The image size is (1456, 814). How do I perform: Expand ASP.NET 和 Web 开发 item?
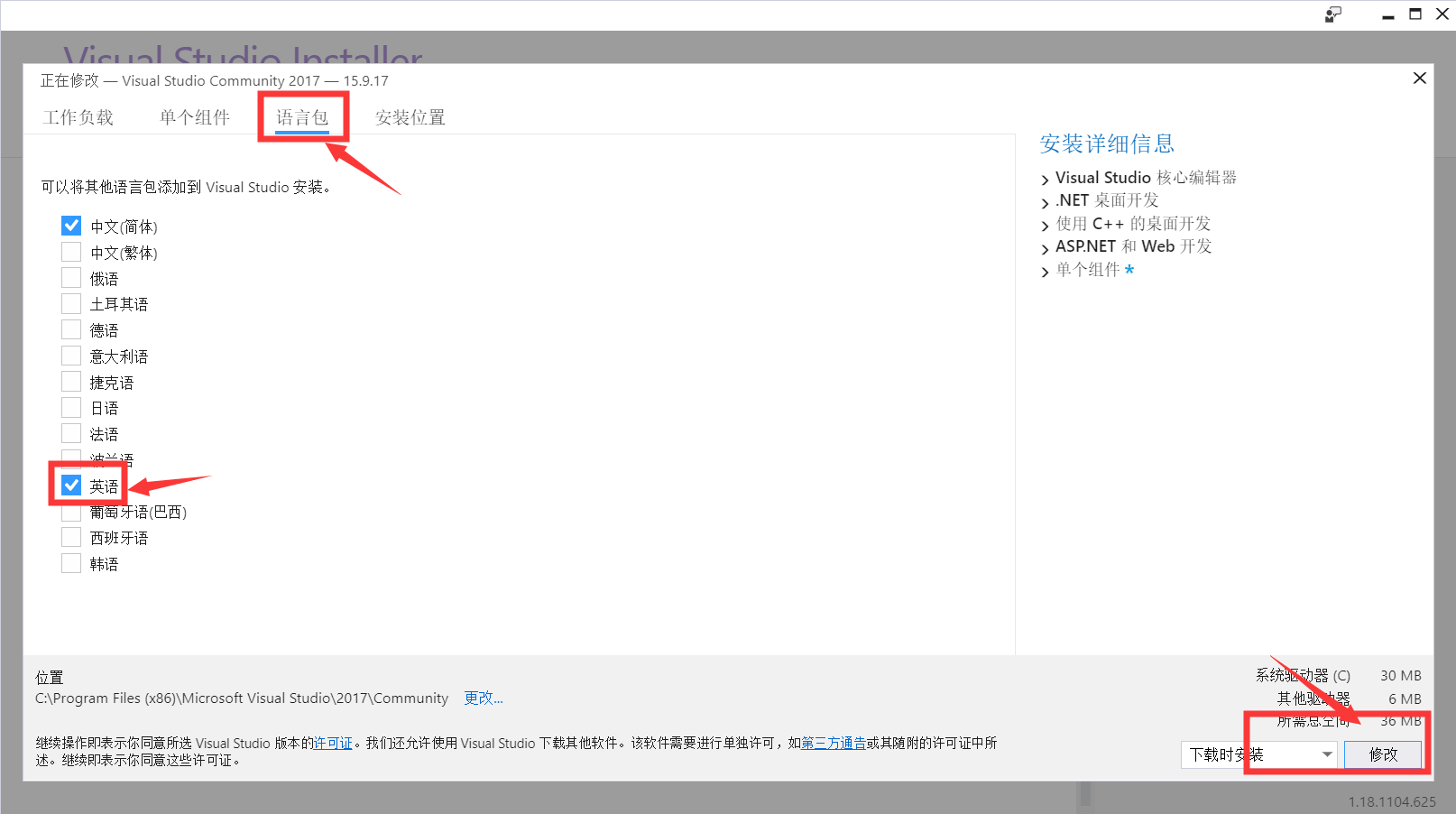(x=1046, y=248)
